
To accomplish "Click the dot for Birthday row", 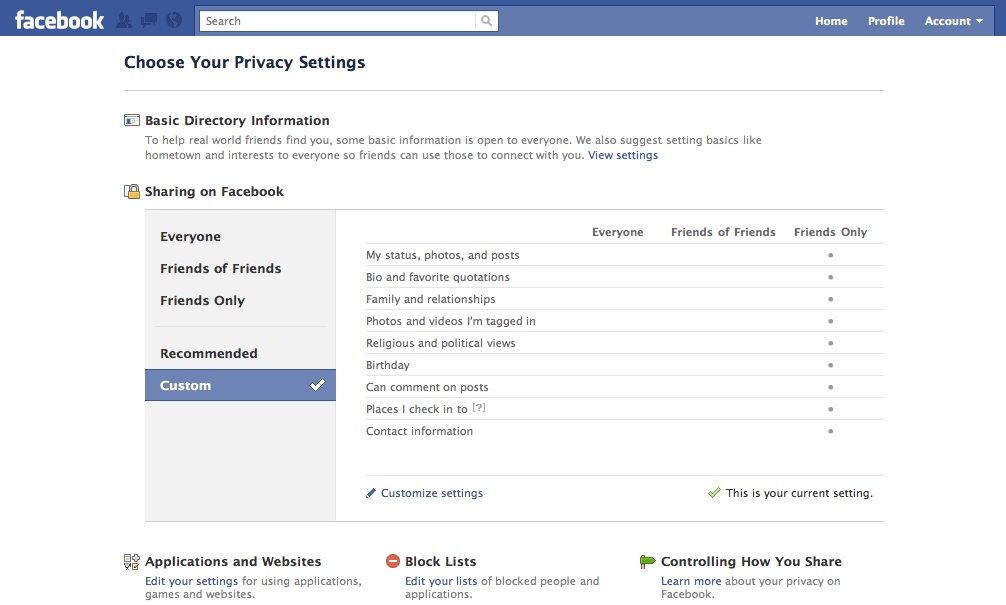I will tap(830, 365).
